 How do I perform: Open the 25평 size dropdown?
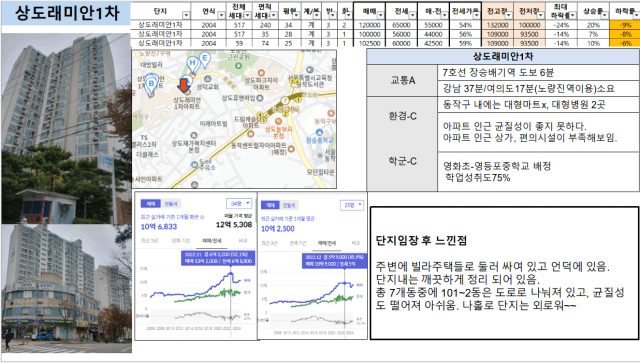tap(351, 205)
